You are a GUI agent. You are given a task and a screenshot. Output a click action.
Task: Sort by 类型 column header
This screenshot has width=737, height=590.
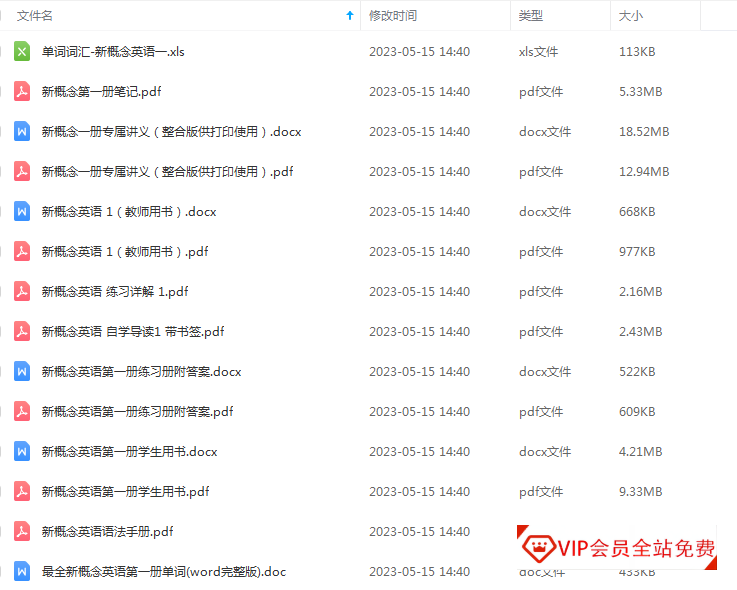(x=531, y=16)
